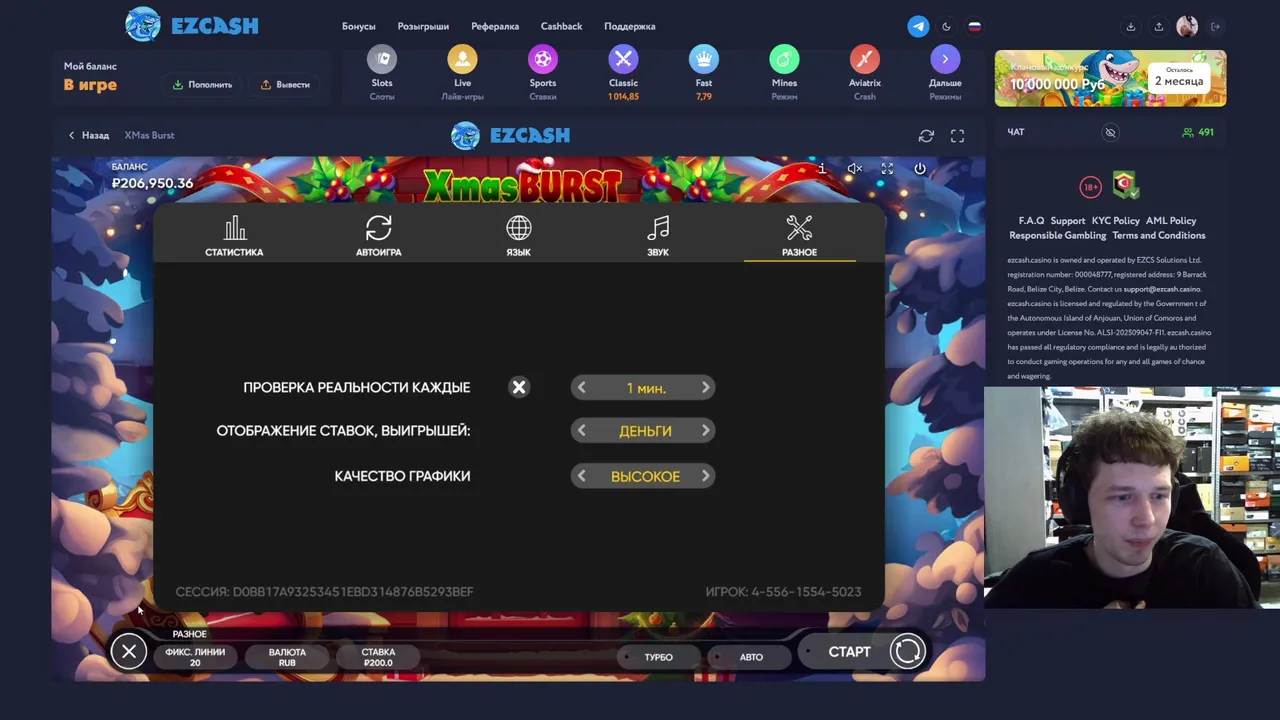Screen dimensions: 1280x720
Task: Disable reality check with X toggle
Action: tap(519, 387)
